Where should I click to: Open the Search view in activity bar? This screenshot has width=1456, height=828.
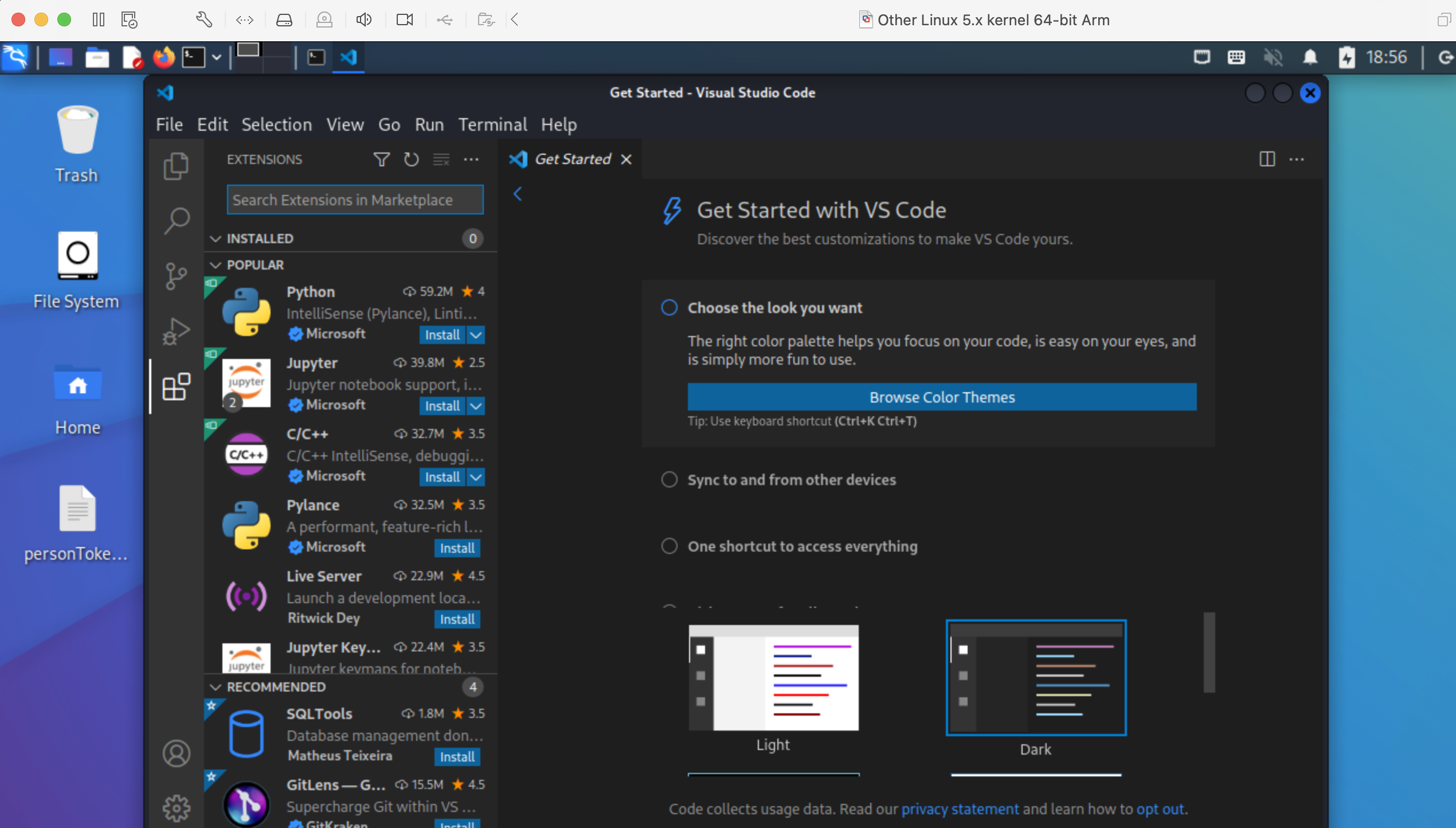click(176, 221)
